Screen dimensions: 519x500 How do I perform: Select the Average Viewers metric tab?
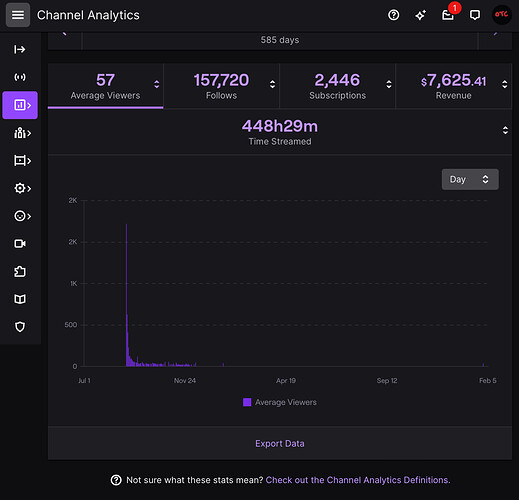105,86
